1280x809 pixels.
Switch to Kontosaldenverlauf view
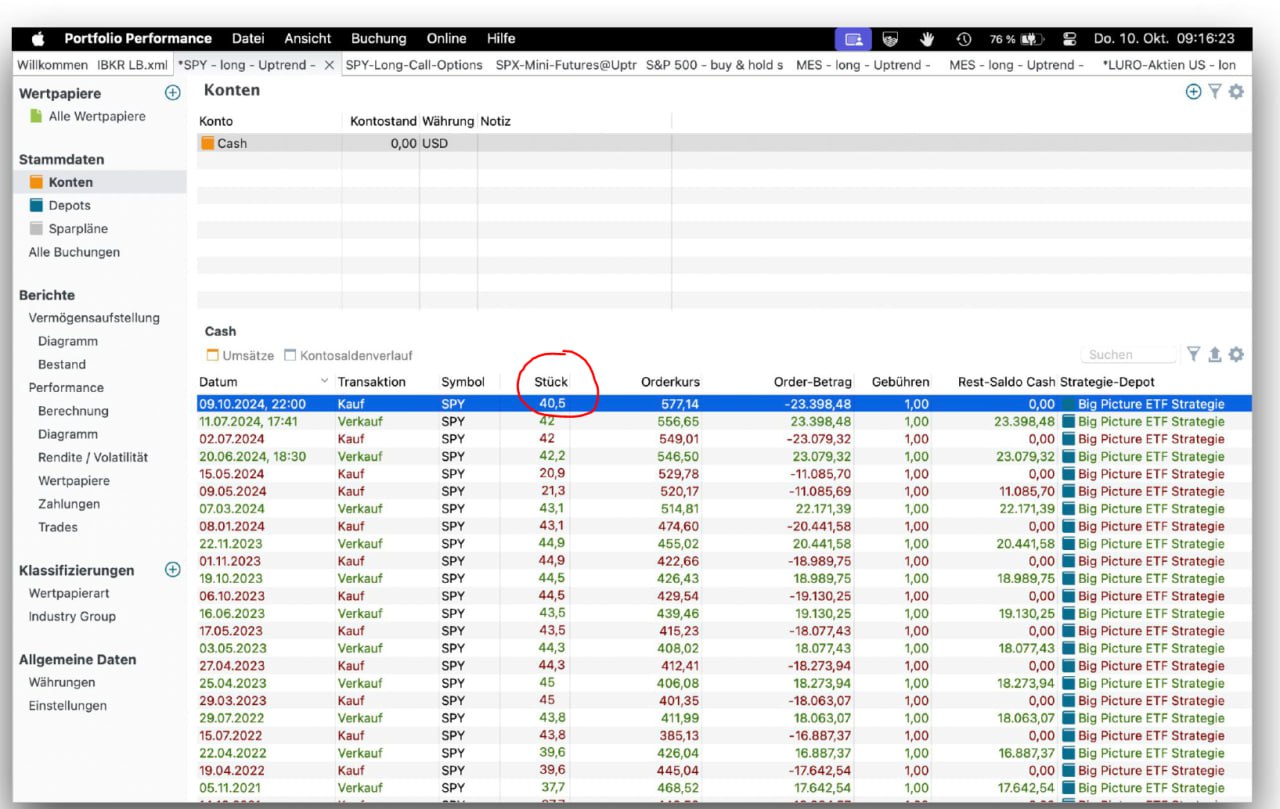coord(347,355)
